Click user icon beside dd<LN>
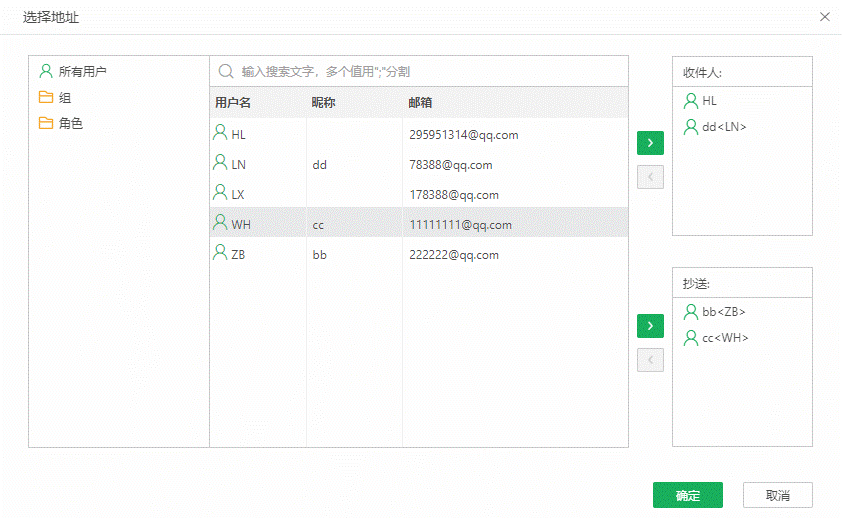 (x=691, y=127)
